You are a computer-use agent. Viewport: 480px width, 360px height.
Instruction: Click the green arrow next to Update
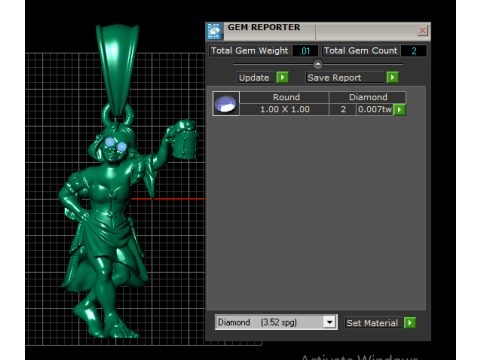(282, 78)
